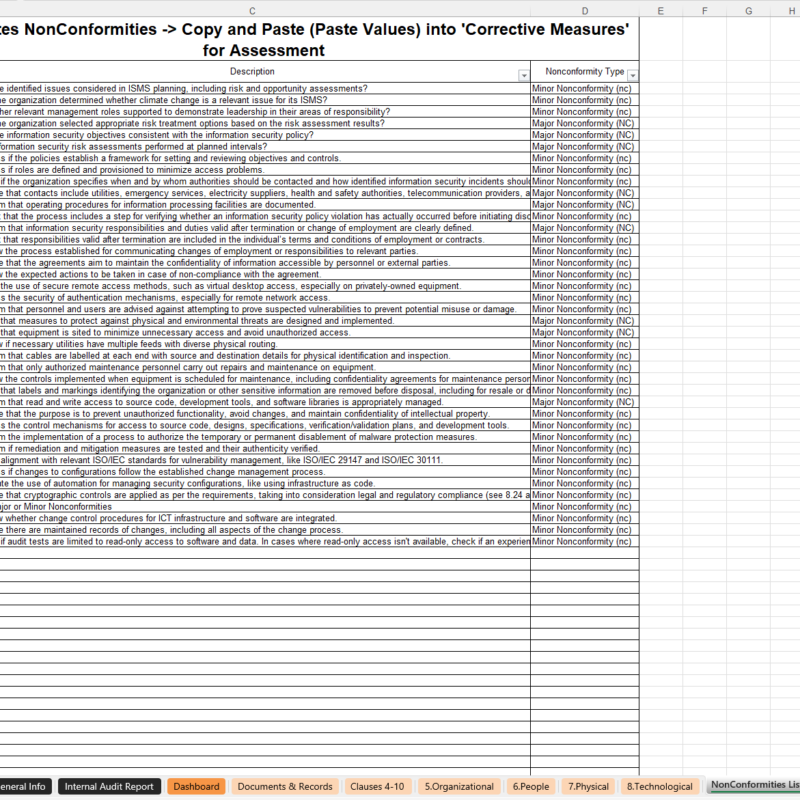This screenshot has height=800, width=800.
Task: Go to the General Info sheet tab
Action: point(22,787)
